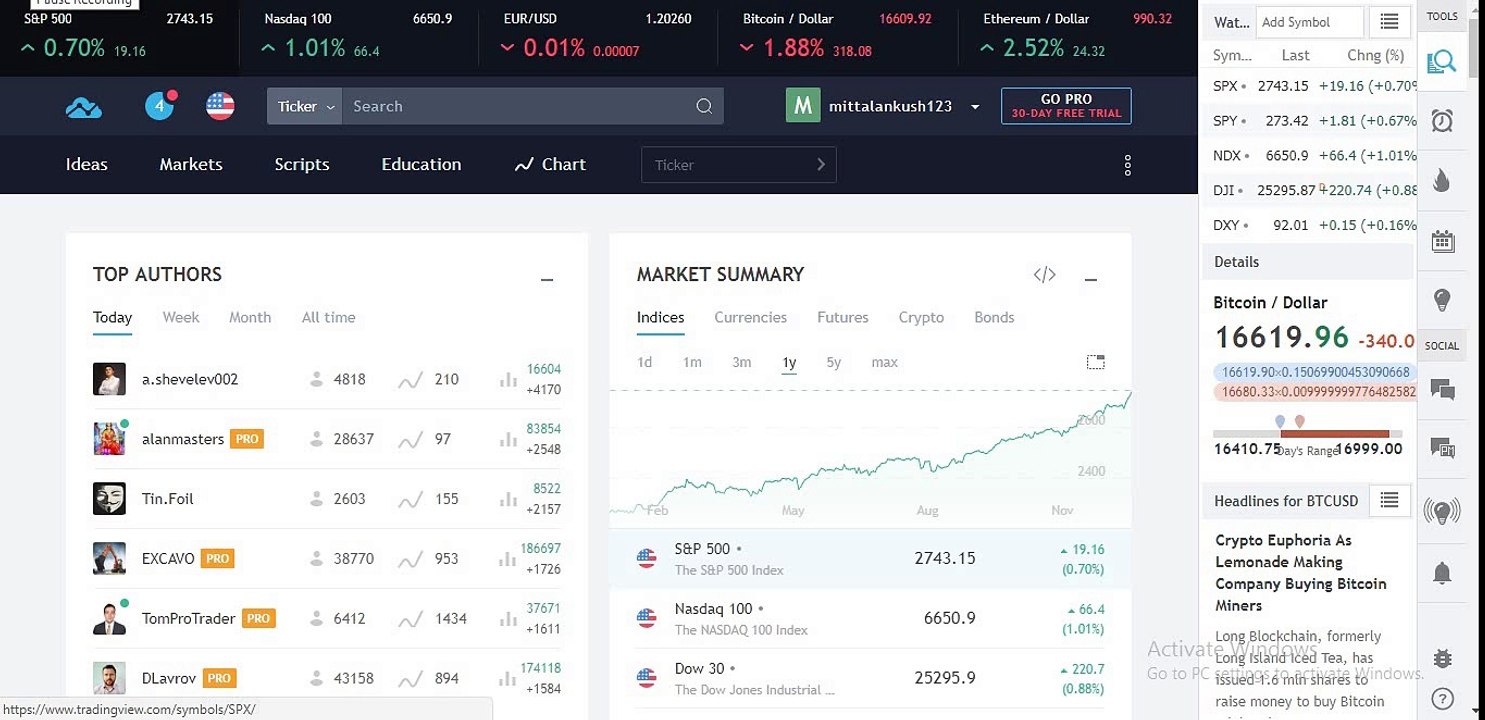The image size is (1485, 720).
Task: Select the US flag region icon
Action: click(220, 106)
